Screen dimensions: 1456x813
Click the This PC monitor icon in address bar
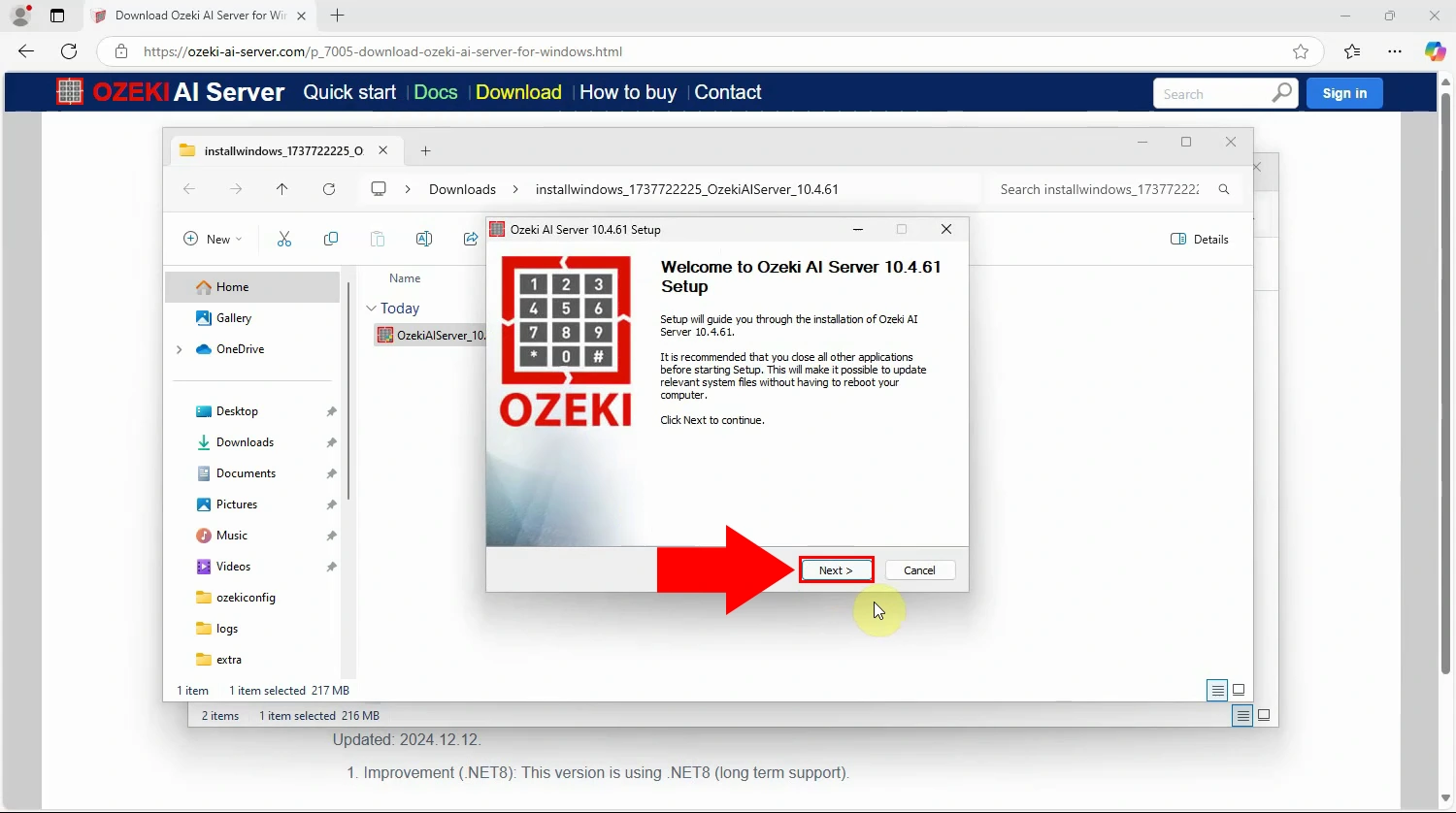click(379, 189)
